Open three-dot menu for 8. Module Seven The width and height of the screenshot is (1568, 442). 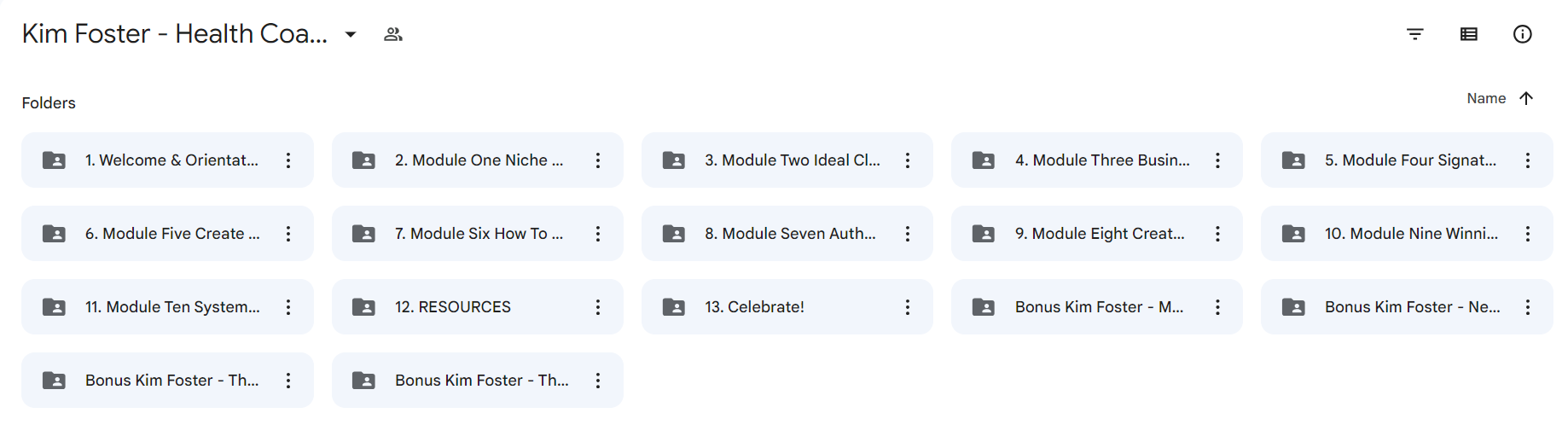(908, 233)
